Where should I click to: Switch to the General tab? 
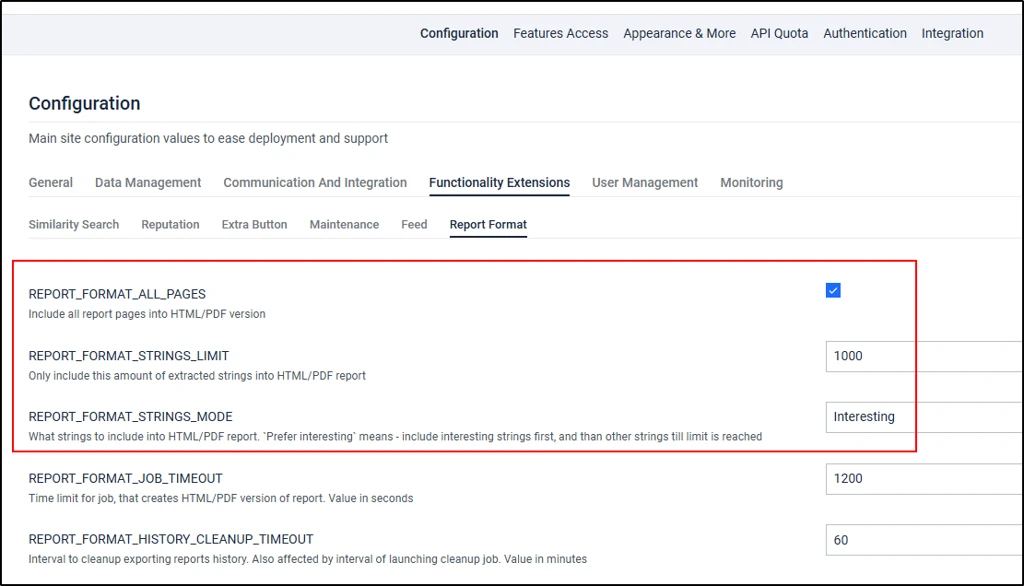(x=50, y=183)
